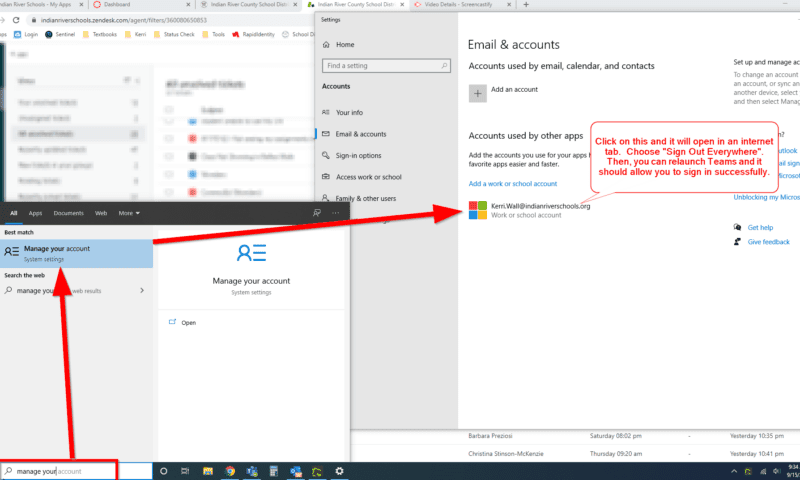The height and width of the screenshot is (480, 800).
Task: Open the Textbooks bookmark folder
Action: tap(99, 35)
